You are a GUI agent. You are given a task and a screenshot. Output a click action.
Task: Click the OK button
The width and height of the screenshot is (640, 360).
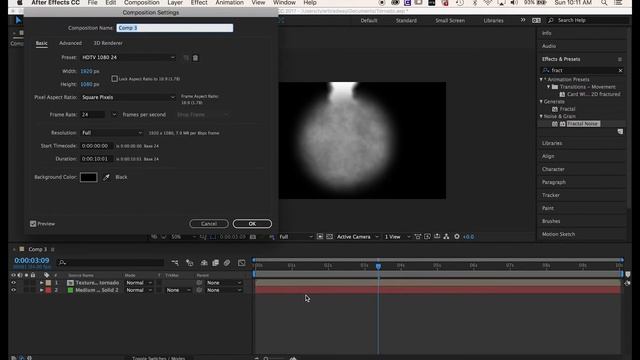[x=252, y=224]
